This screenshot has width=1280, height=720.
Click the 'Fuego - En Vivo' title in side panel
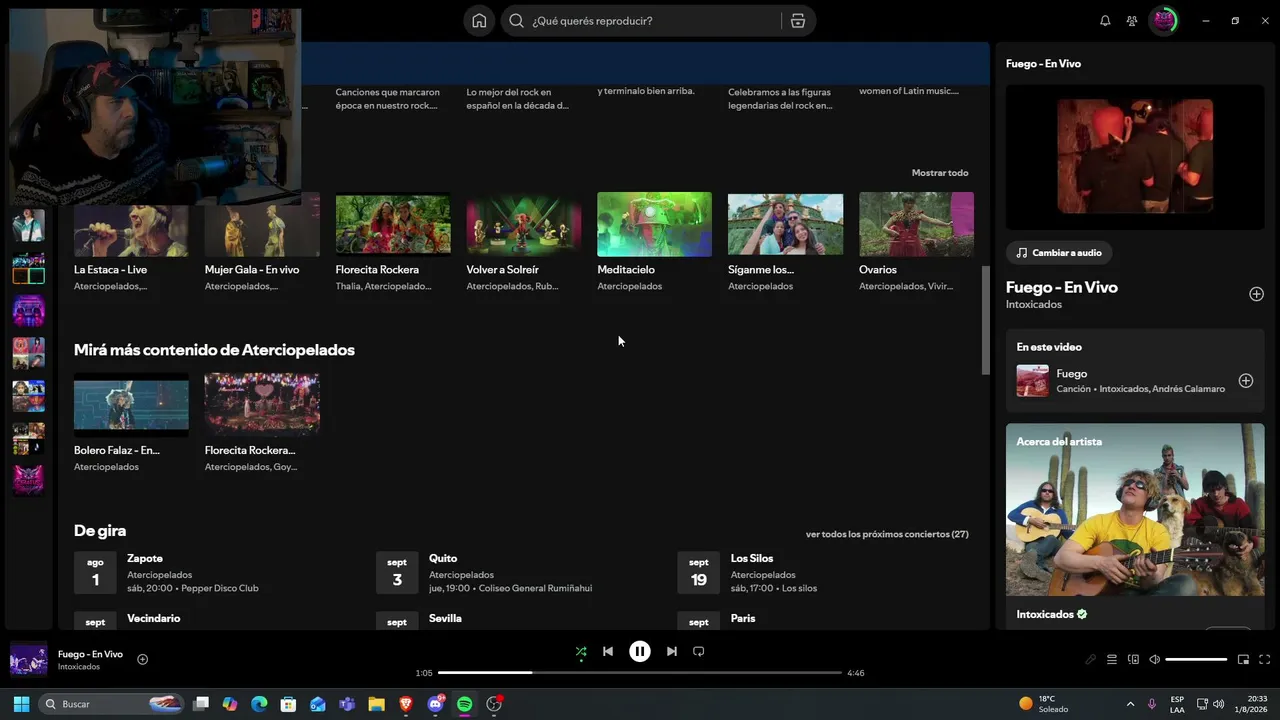pos(1062,287)
